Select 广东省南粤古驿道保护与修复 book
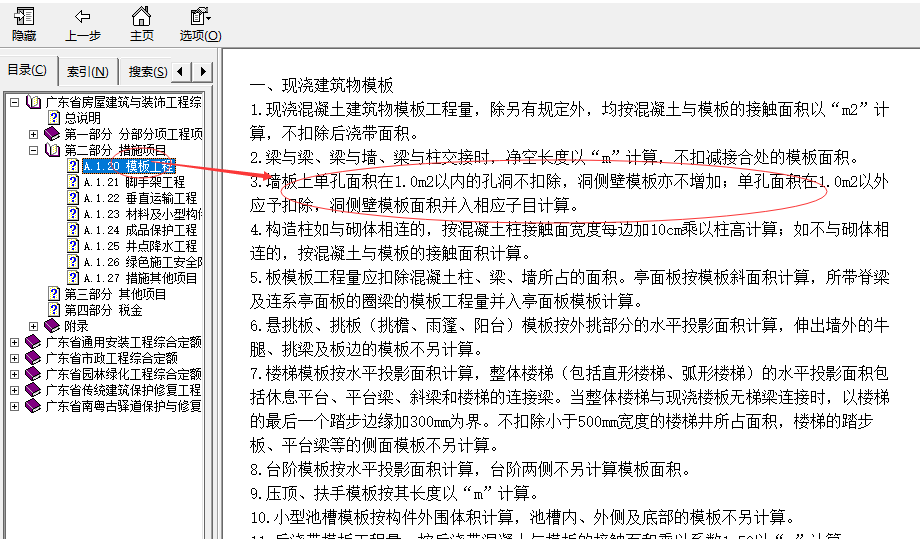 [x=123, y=406]
